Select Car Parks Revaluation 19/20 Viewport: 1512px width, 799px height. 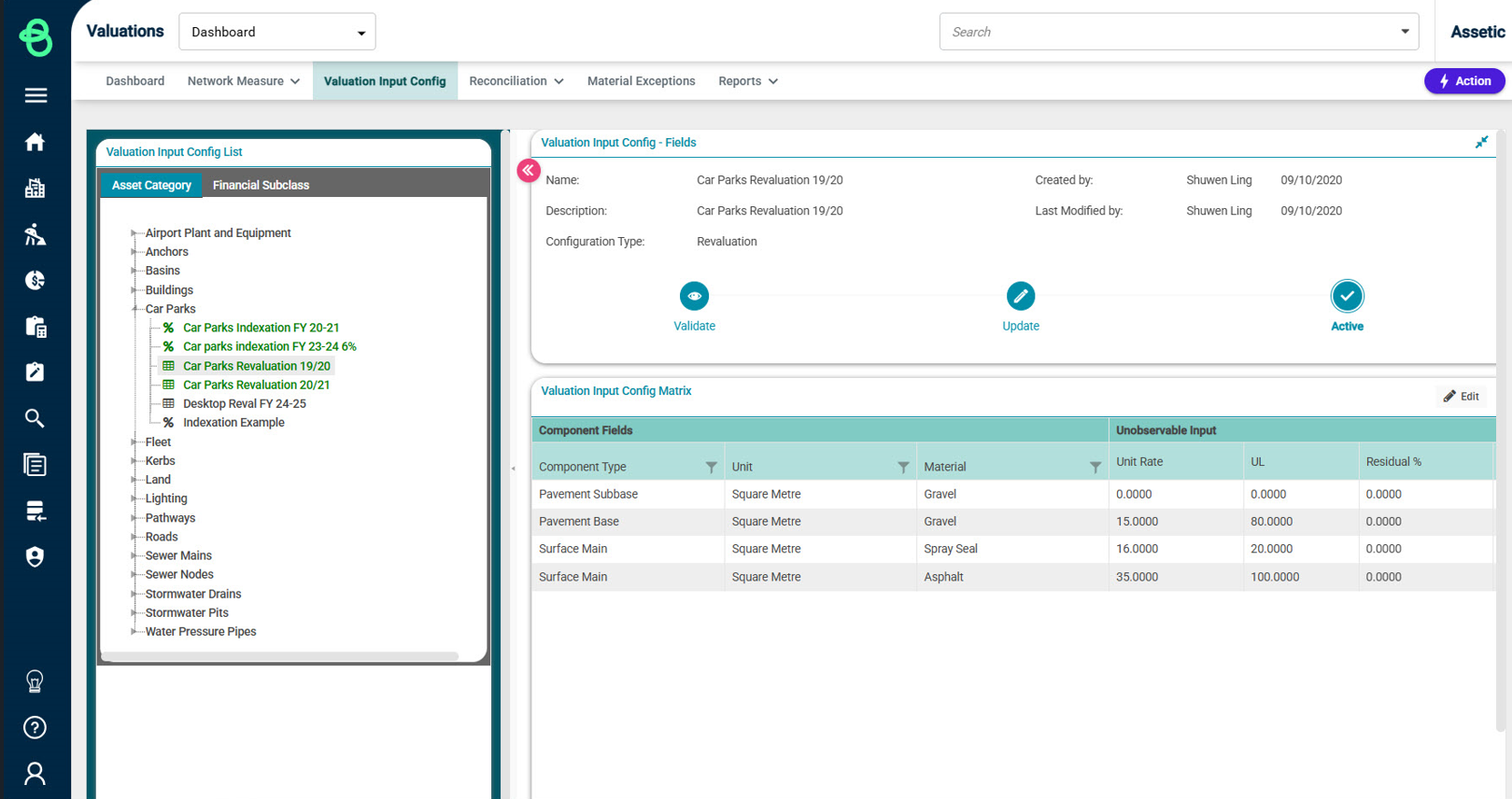coord(257,366)
